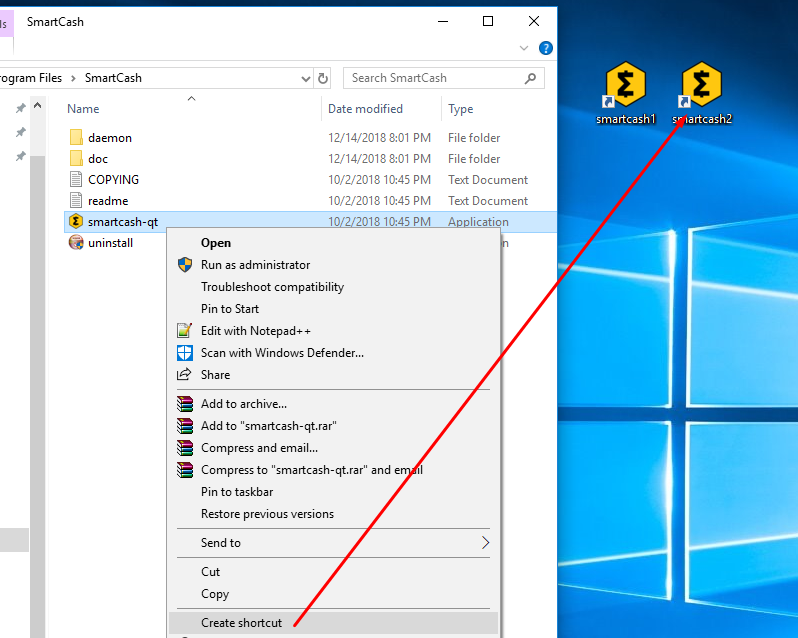The height and width of the screenshot is (638, 798).
Task: Select the COPYING file name
Action: point(113,180)
